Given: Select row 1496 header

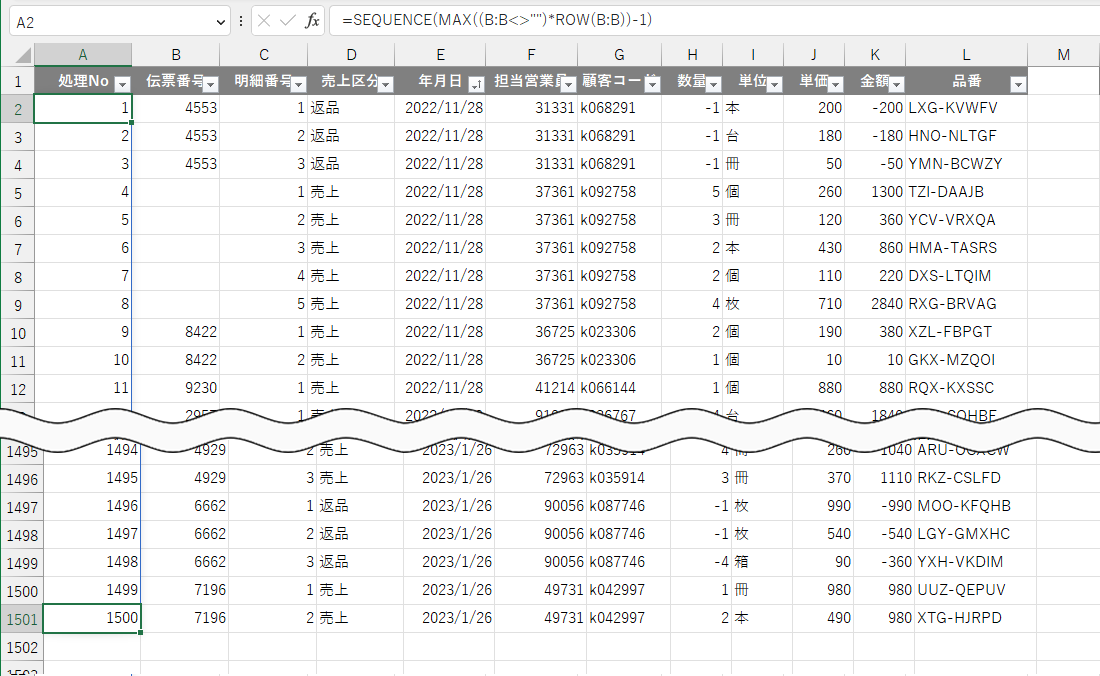Looking at the screenshot, I should point(22,480).
